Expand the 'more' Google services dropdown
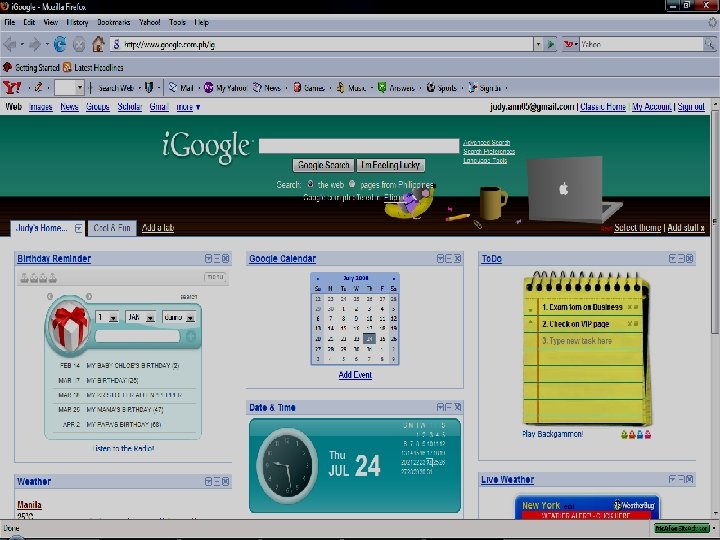 click(x=188, y=107)
